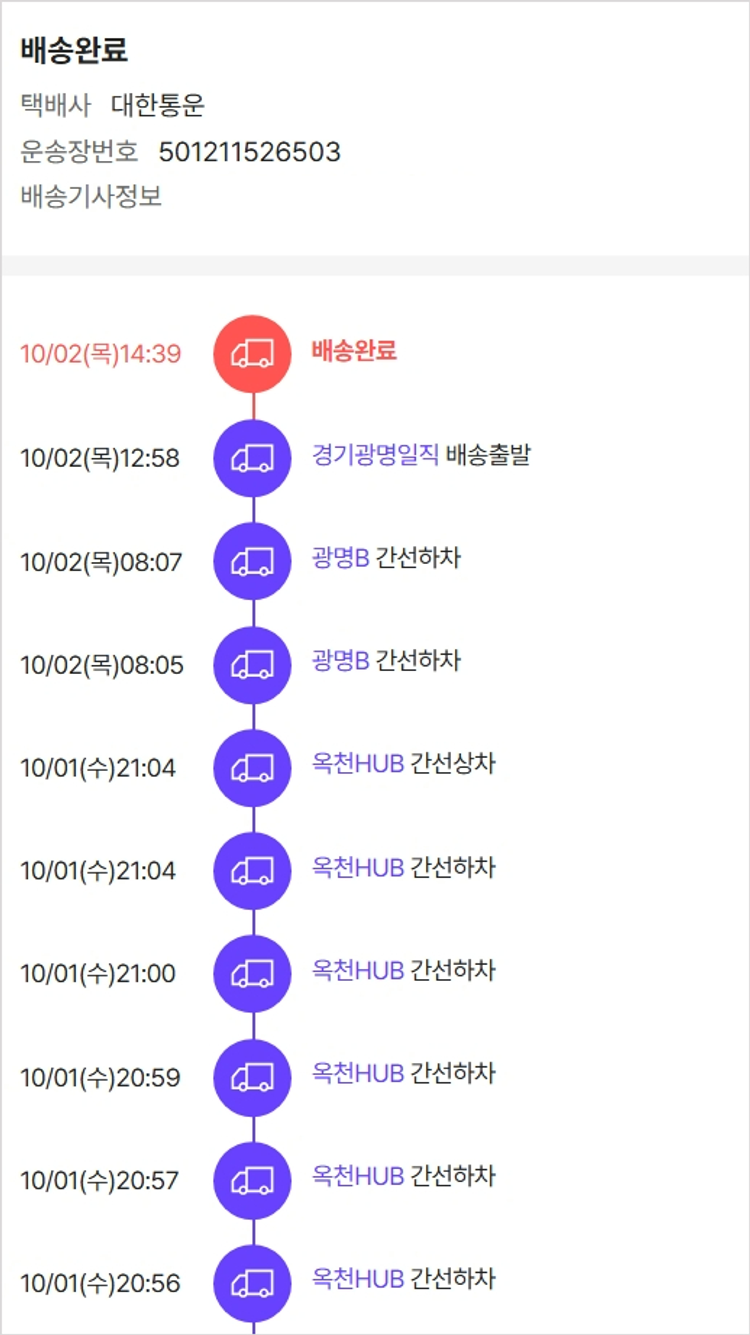Open the 경기광명일직 location link
The height and width of the screenshot is (1335, 750).
point(375,456)
